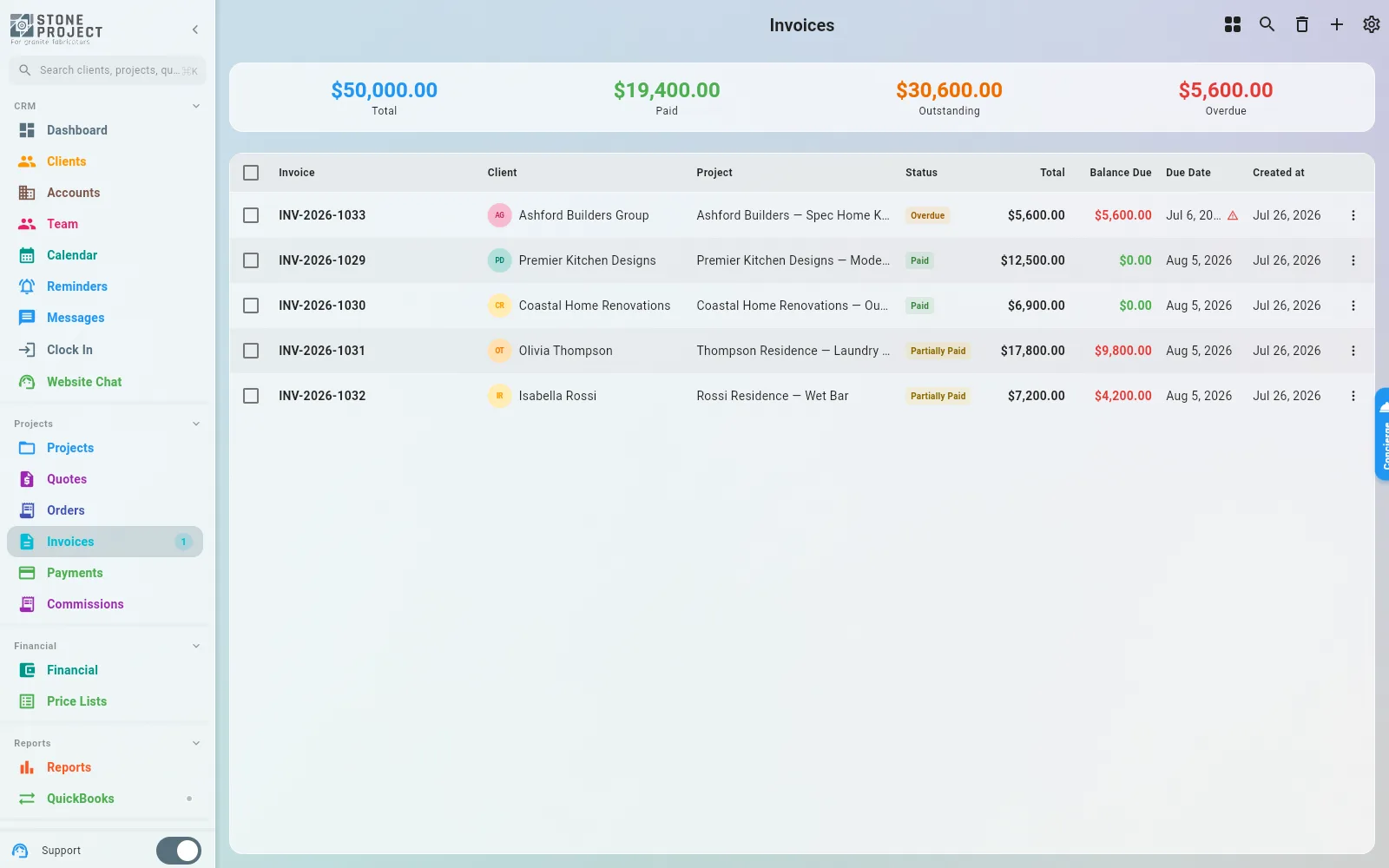Open Dashboard in the sidebar
This screenshot has width=1389, height=868.
pyautogui.click(x=105, y=130)
